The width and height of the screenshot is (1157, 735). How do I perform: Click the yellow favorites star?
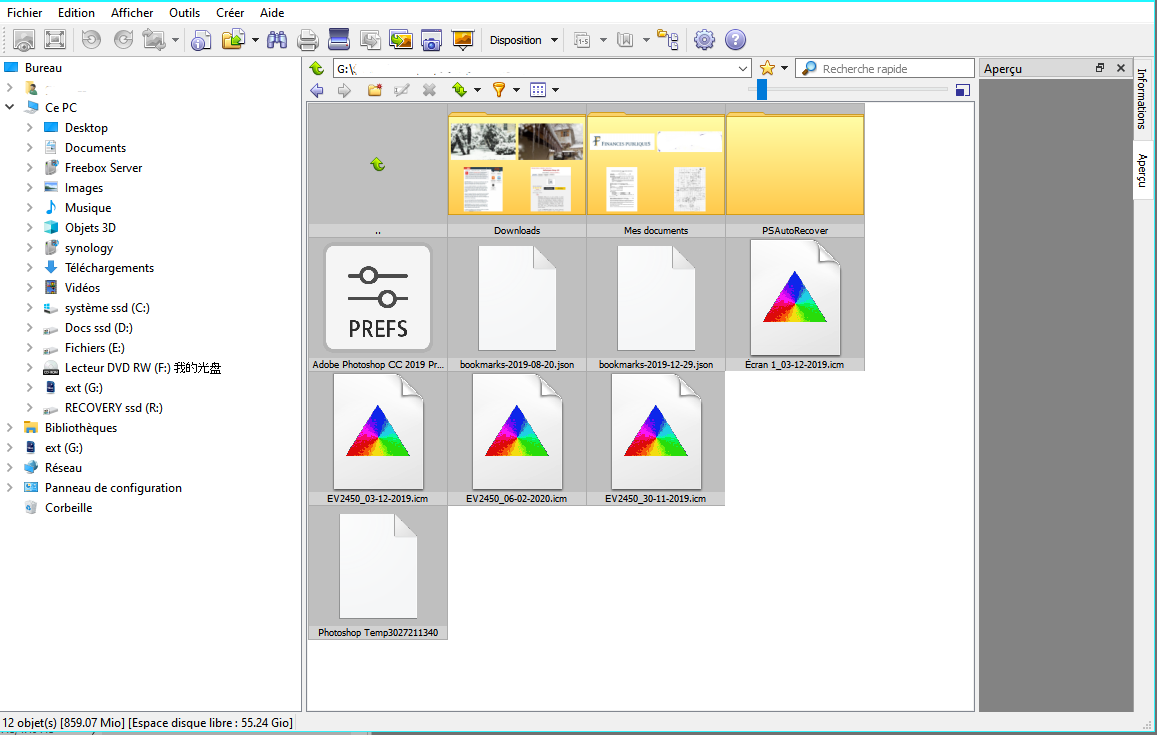click(767, 68)
